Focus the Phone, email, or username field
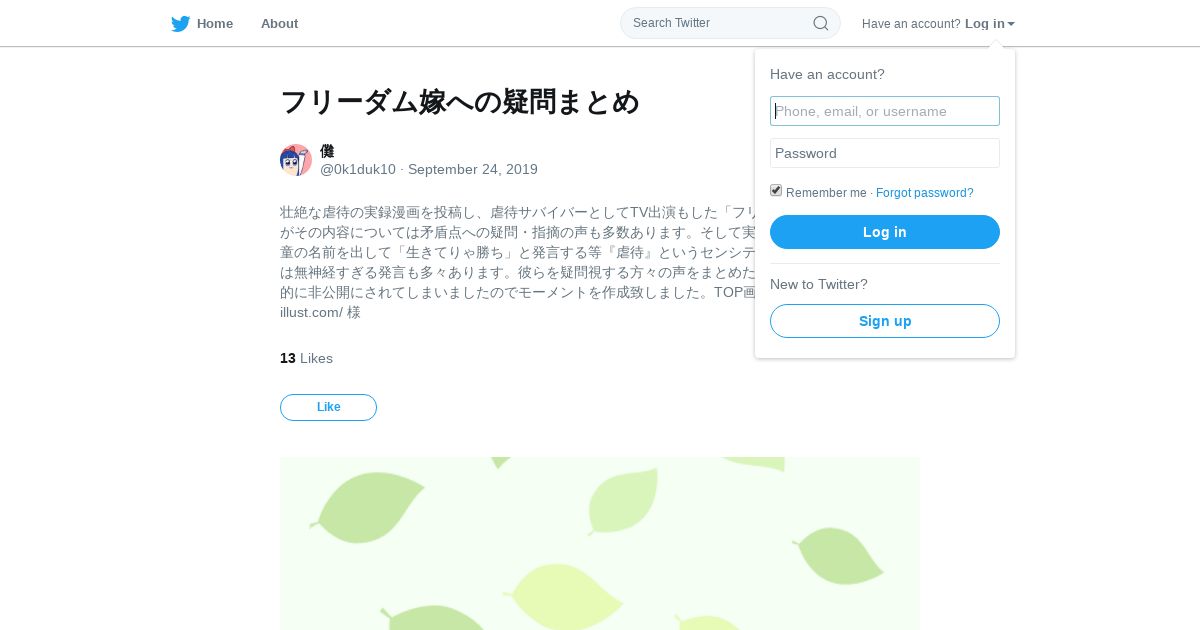The image size is (1200, 630). 885,111
